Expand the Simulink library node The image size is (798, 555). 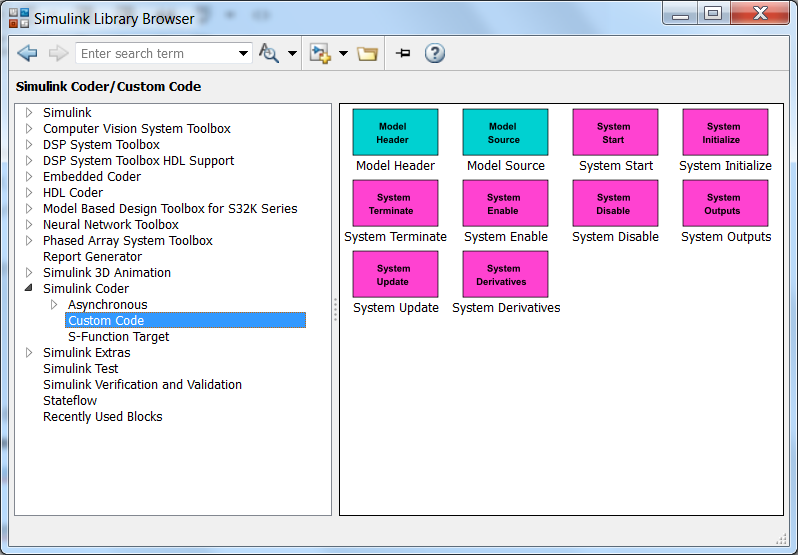tap(29, 112)
